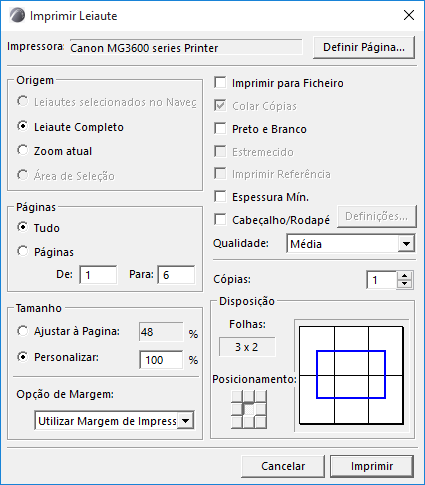Decrease the Cópias count with the down arrow

click(405, 284)
